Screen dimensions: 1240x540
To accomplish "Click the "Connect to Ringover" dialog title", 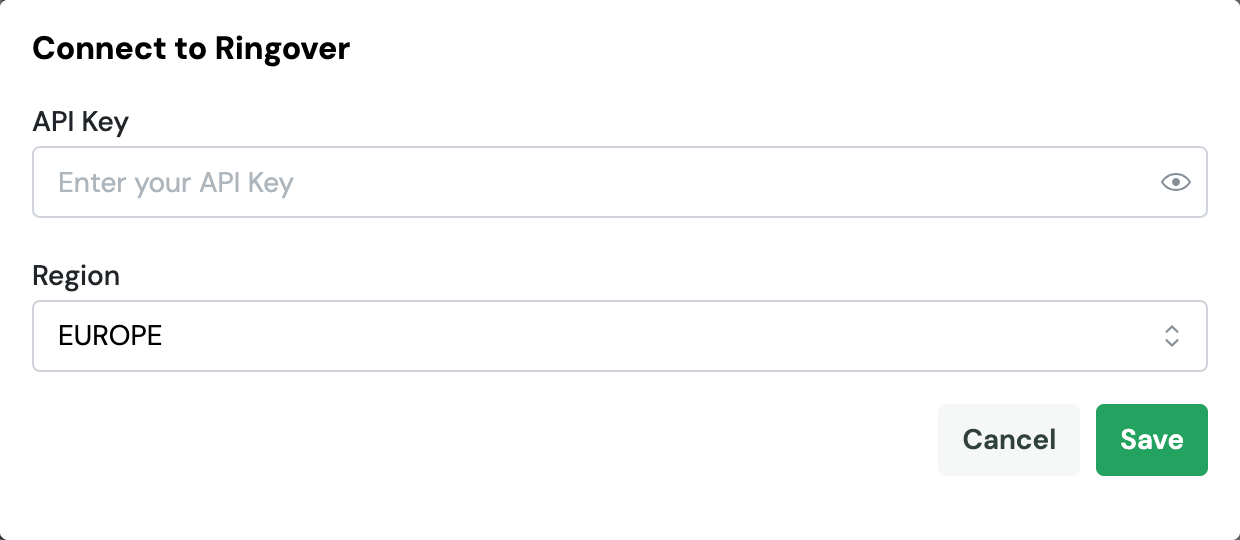I will point(191,48).
